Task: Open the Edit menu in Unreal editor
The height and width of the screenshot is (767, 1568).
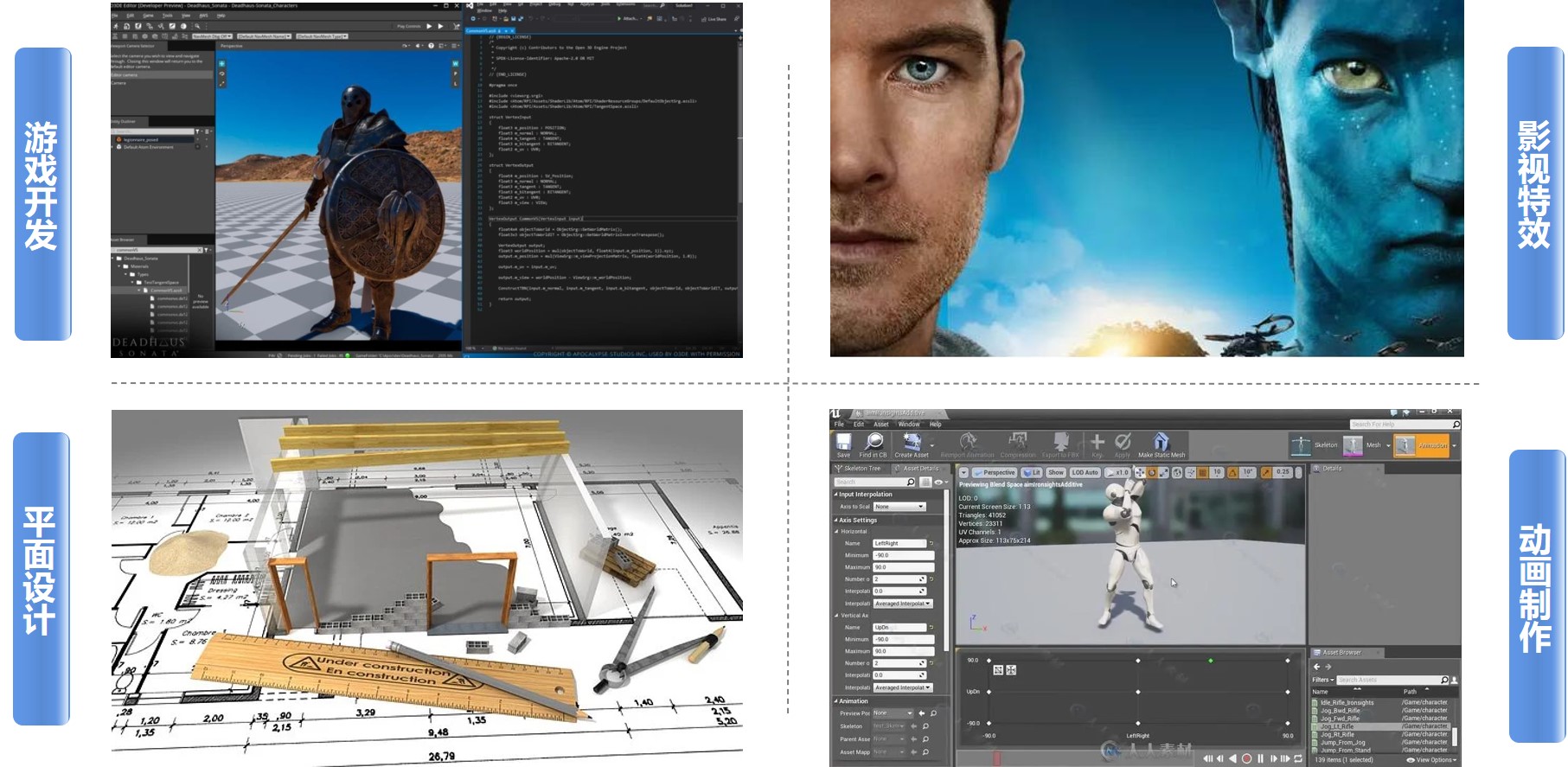Action: 859,425
